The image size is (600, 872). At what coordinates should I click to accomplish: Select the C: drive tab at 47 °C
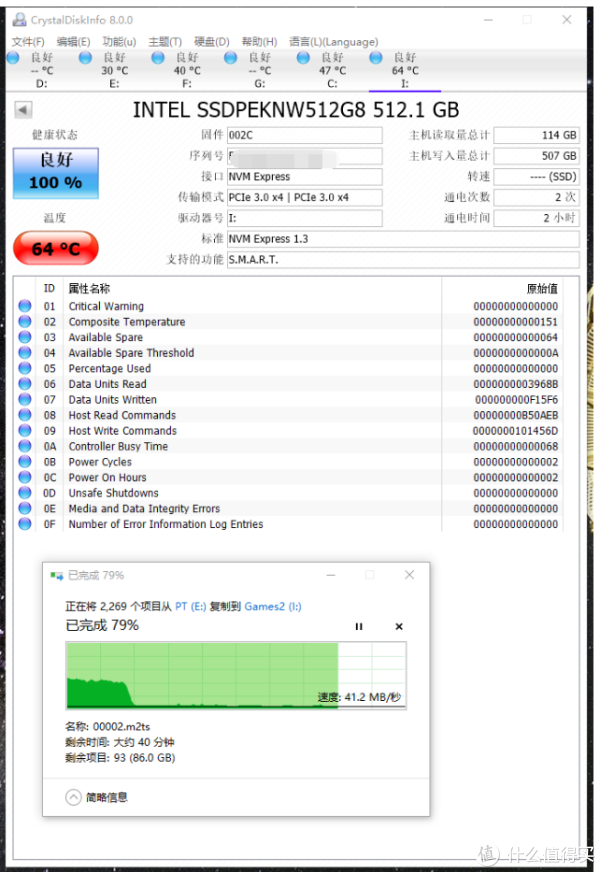332,71
